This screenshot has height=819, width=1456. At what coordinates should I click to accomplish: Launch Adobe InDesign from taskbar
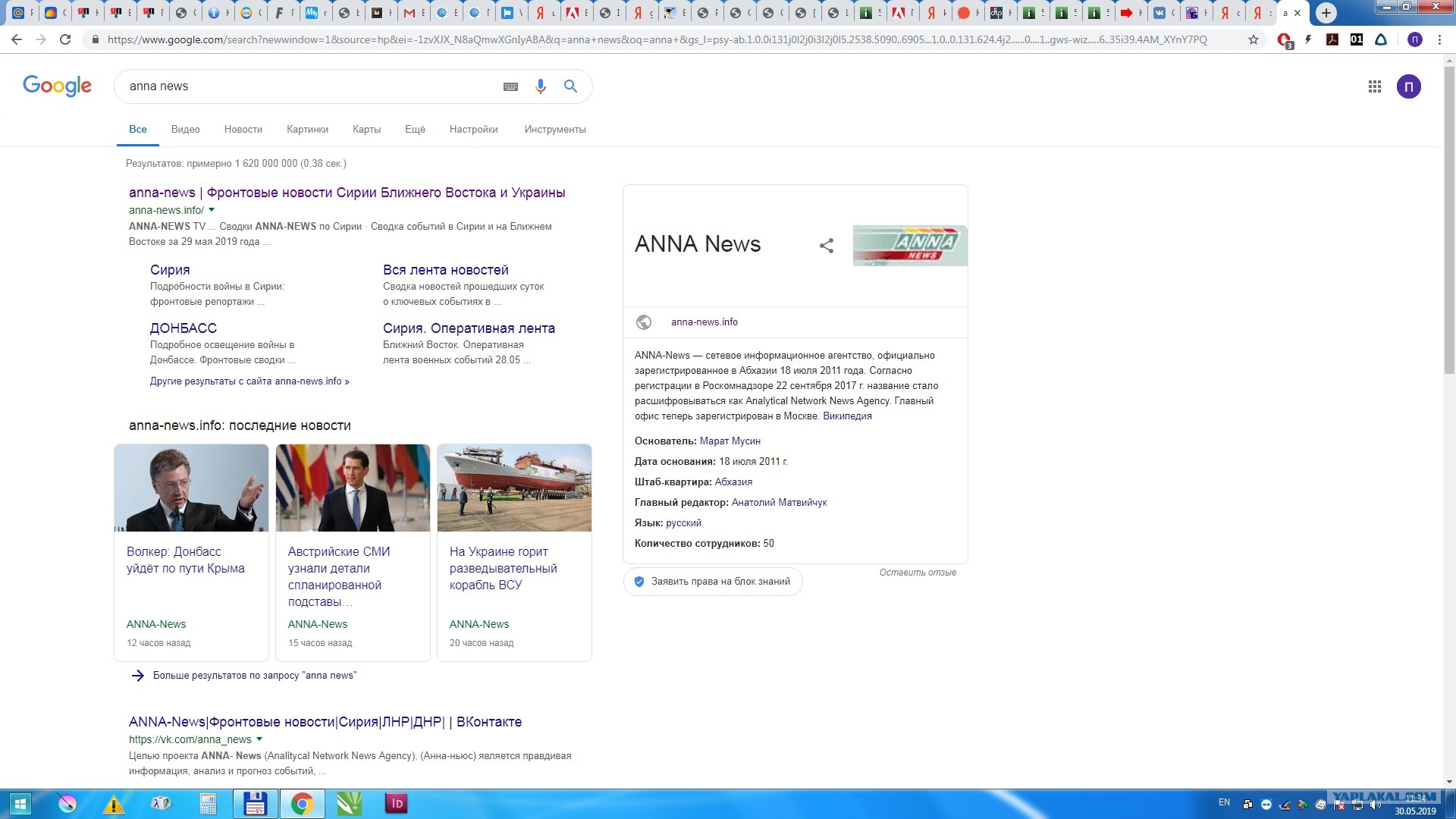click(396, 804)
